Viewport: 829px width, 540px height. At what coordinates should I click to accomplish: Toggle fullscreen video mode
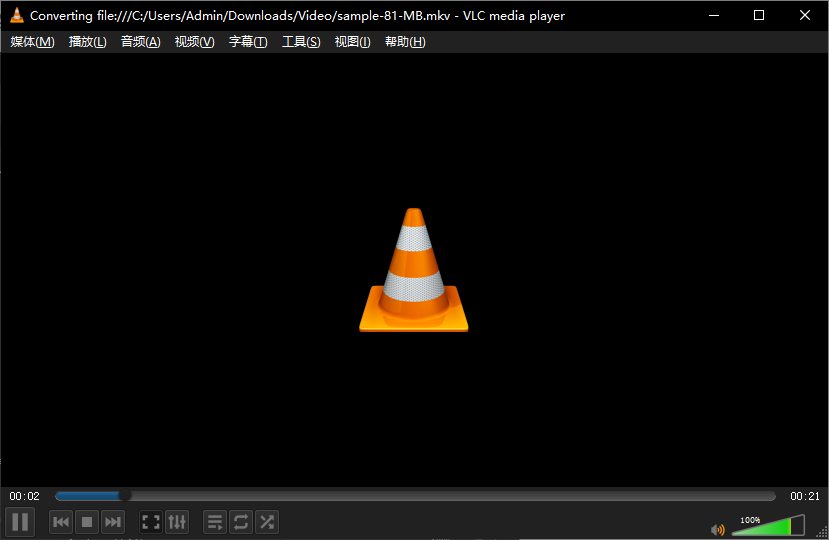coord(151,522)
